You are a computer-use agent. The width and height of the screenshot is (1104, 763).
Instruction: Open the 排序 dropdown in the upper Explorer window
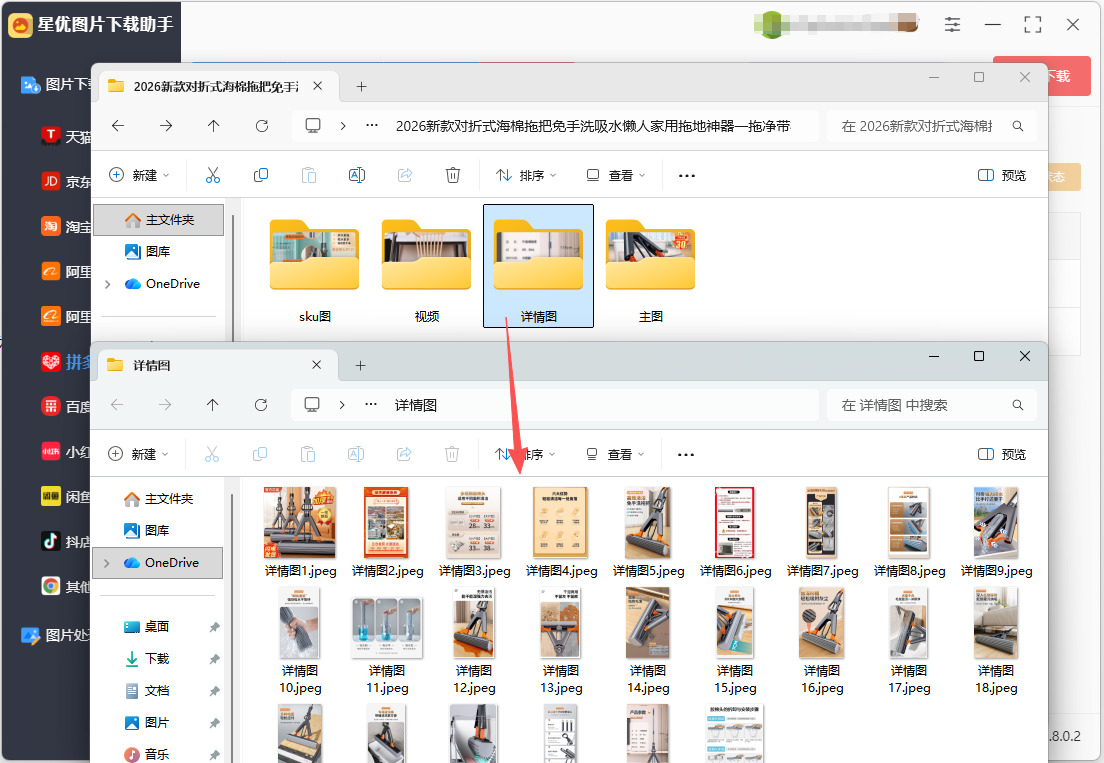[526, 175]
